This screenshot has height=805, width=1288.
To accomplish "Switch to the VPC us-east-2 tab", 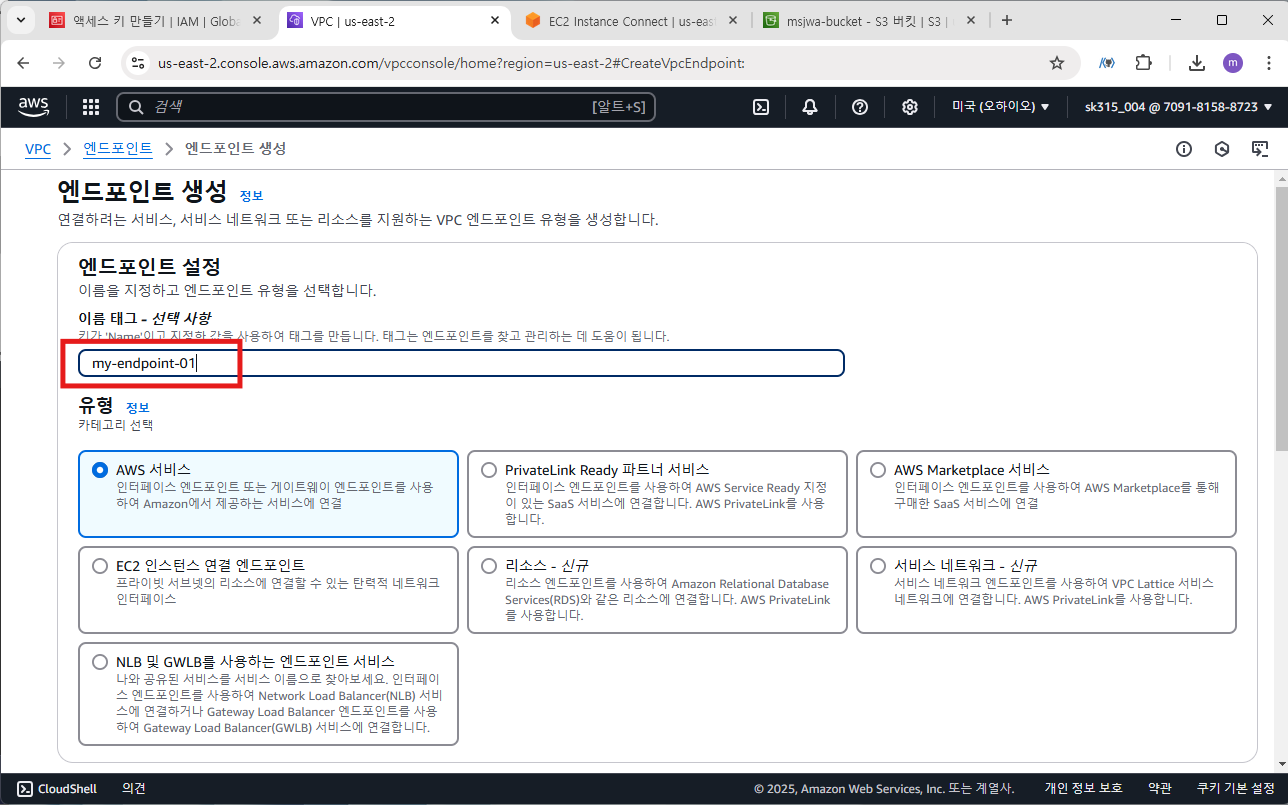I will click(394, 20).
